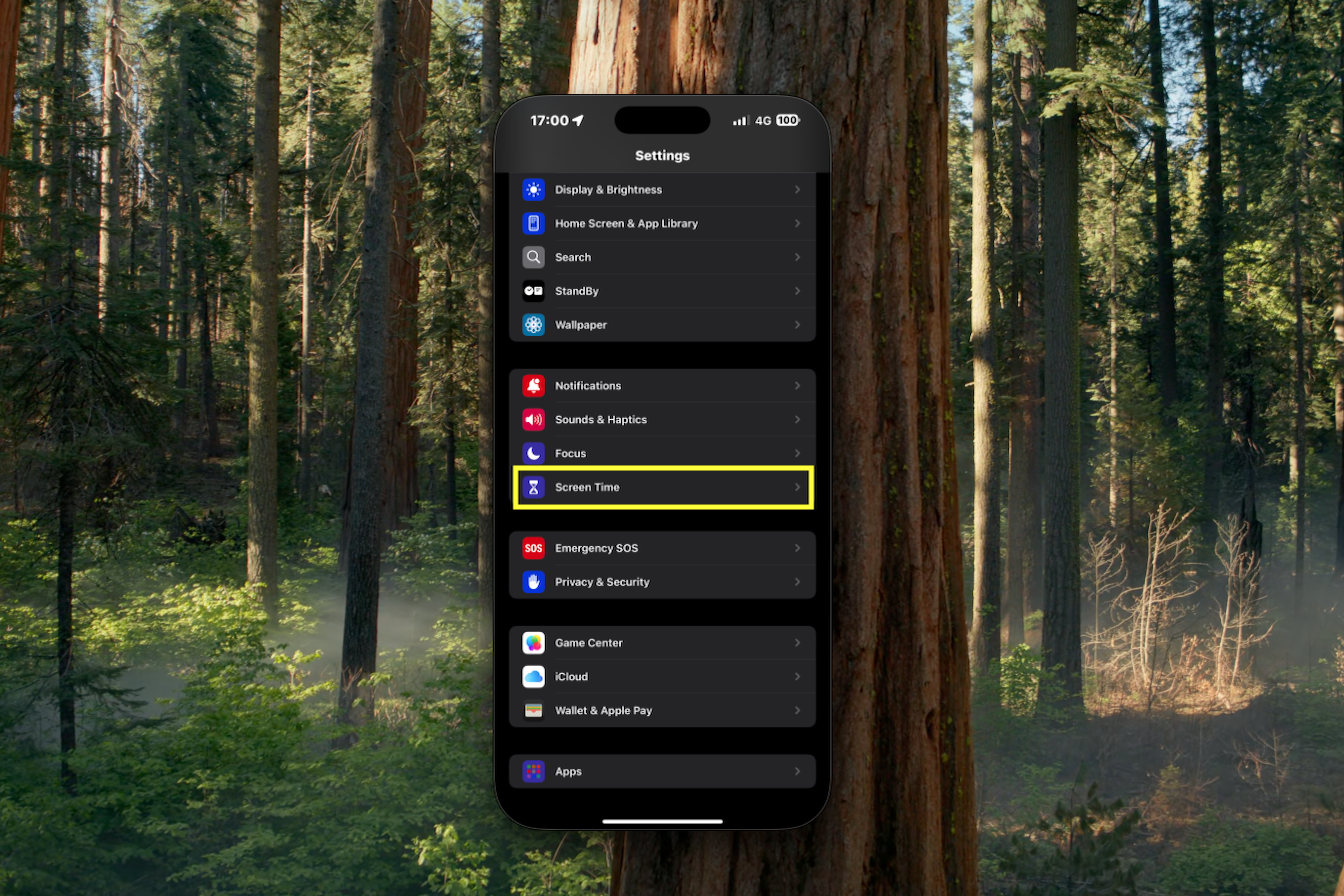Expand Privacy & Security using its chevron
Image resolution: width=1344 pixels, height=896 pixels.
[797, 582]
